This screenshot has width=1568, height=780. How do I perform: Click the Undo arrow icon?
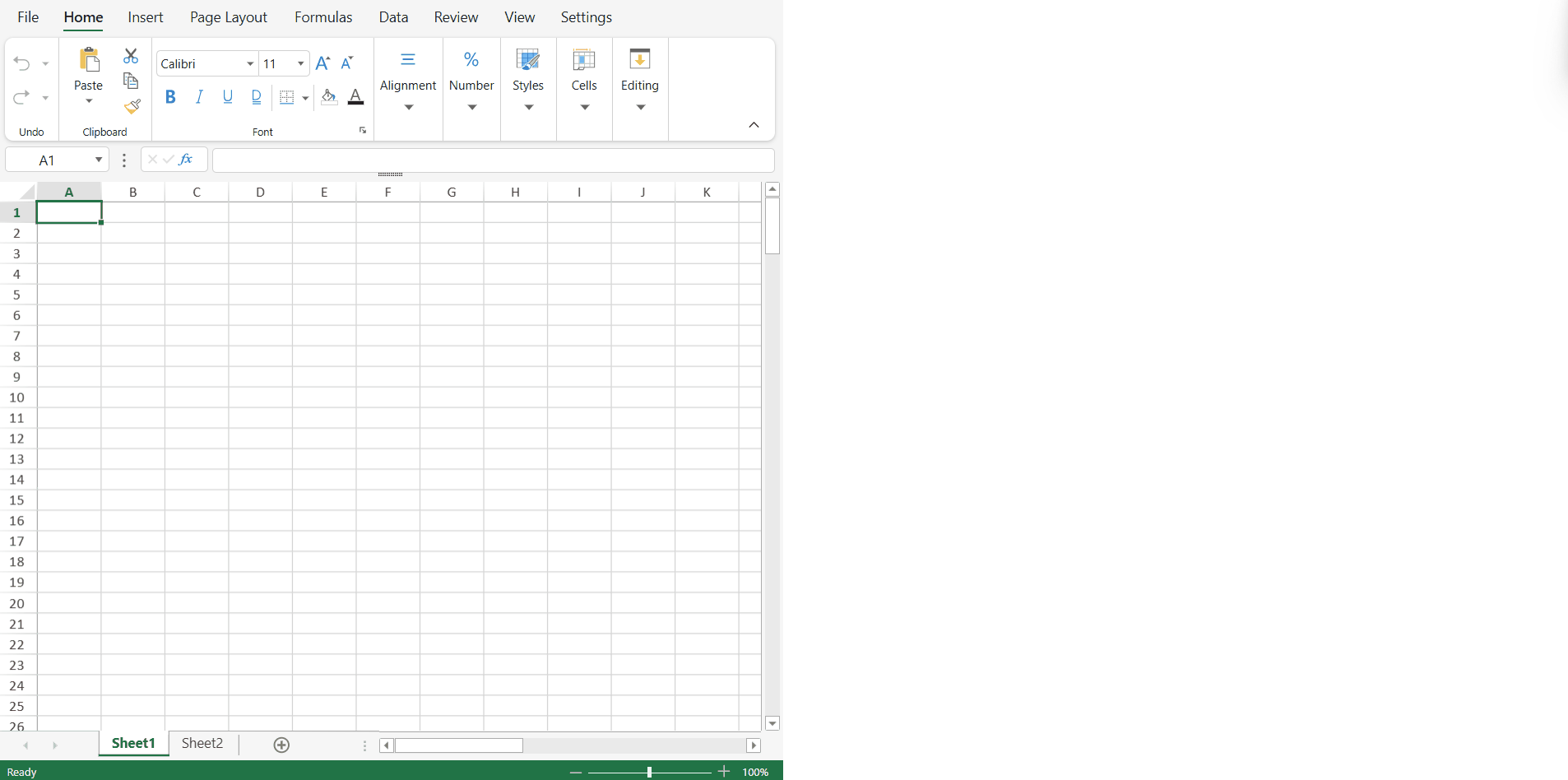pos(22,64)
